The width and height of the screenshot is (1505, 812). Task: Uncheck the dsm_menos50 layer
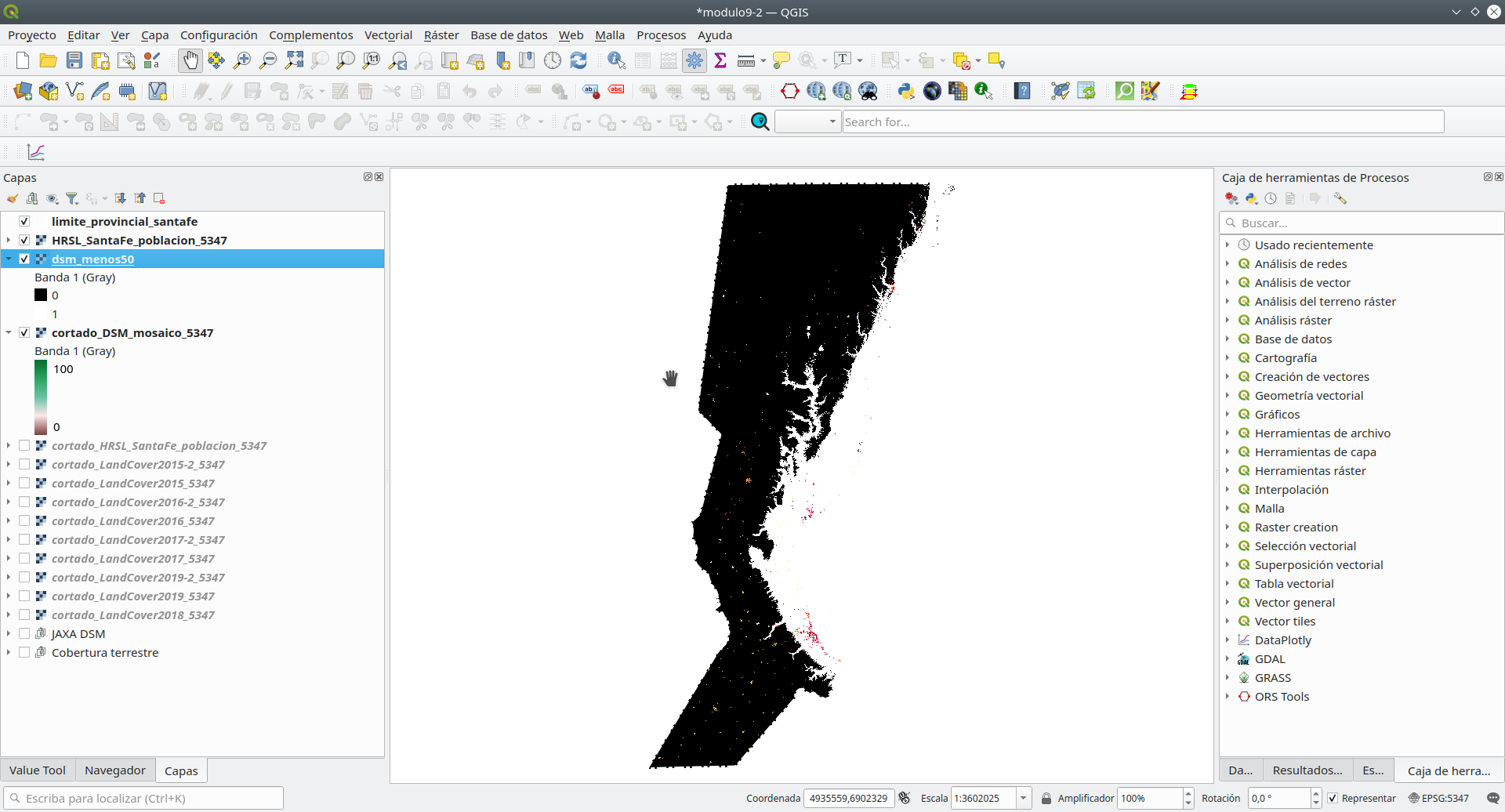(24, 259)
